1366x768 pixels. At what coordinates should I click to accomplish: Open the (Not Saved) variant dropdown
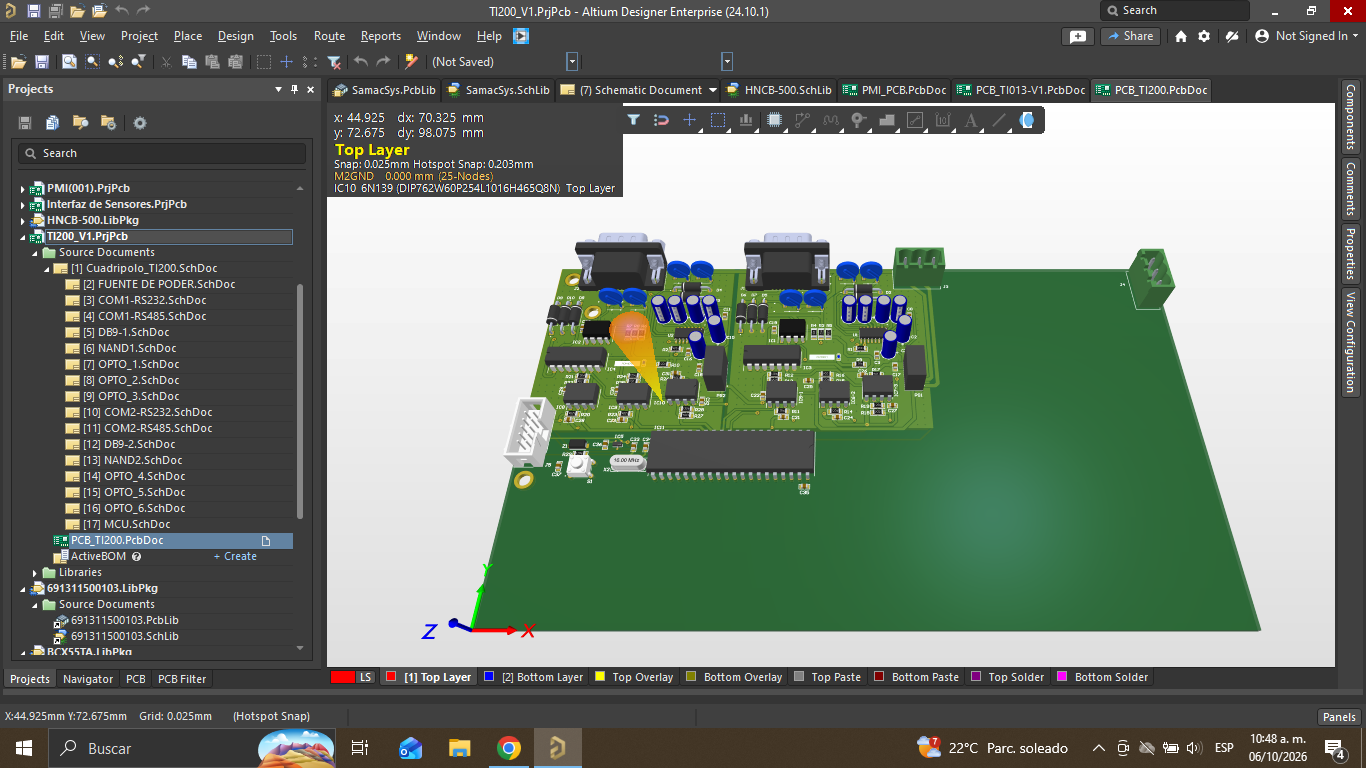pyautogui.click(x=572, y=62)
